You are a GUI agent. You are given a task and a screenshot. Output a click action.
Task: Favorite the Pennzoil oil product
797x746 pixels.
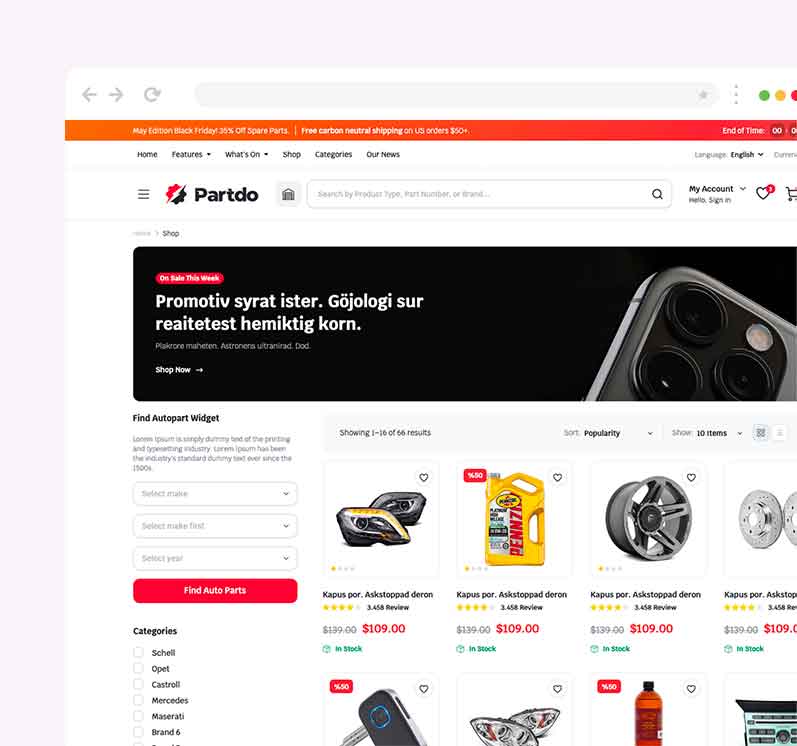558,477
